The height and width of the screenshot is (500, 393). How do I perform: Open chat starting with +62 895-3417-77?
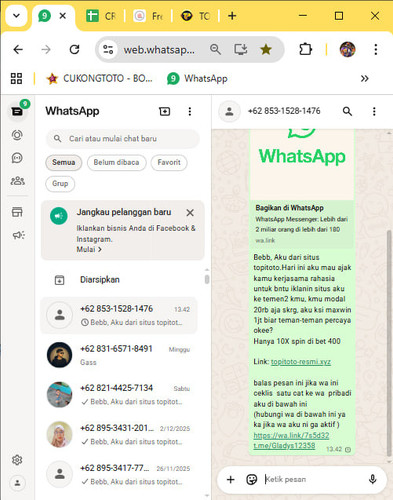click(x=119, y=474)
